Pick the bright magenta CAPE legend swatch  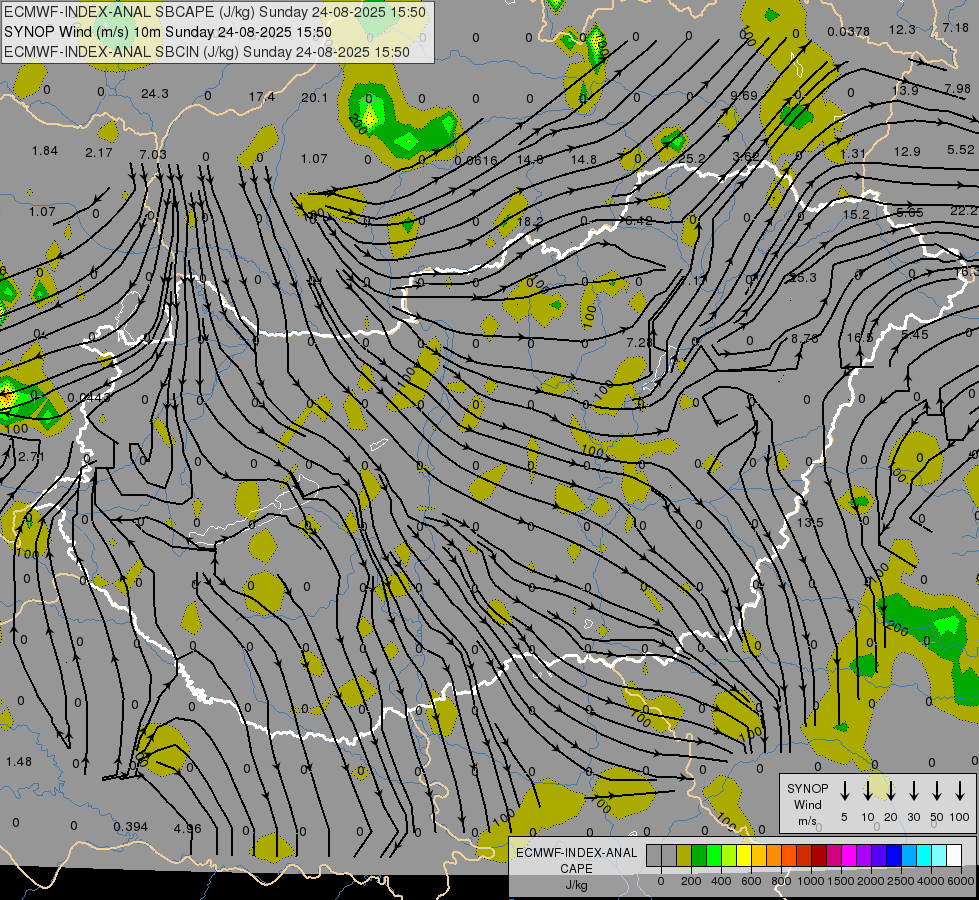[849, 856]
